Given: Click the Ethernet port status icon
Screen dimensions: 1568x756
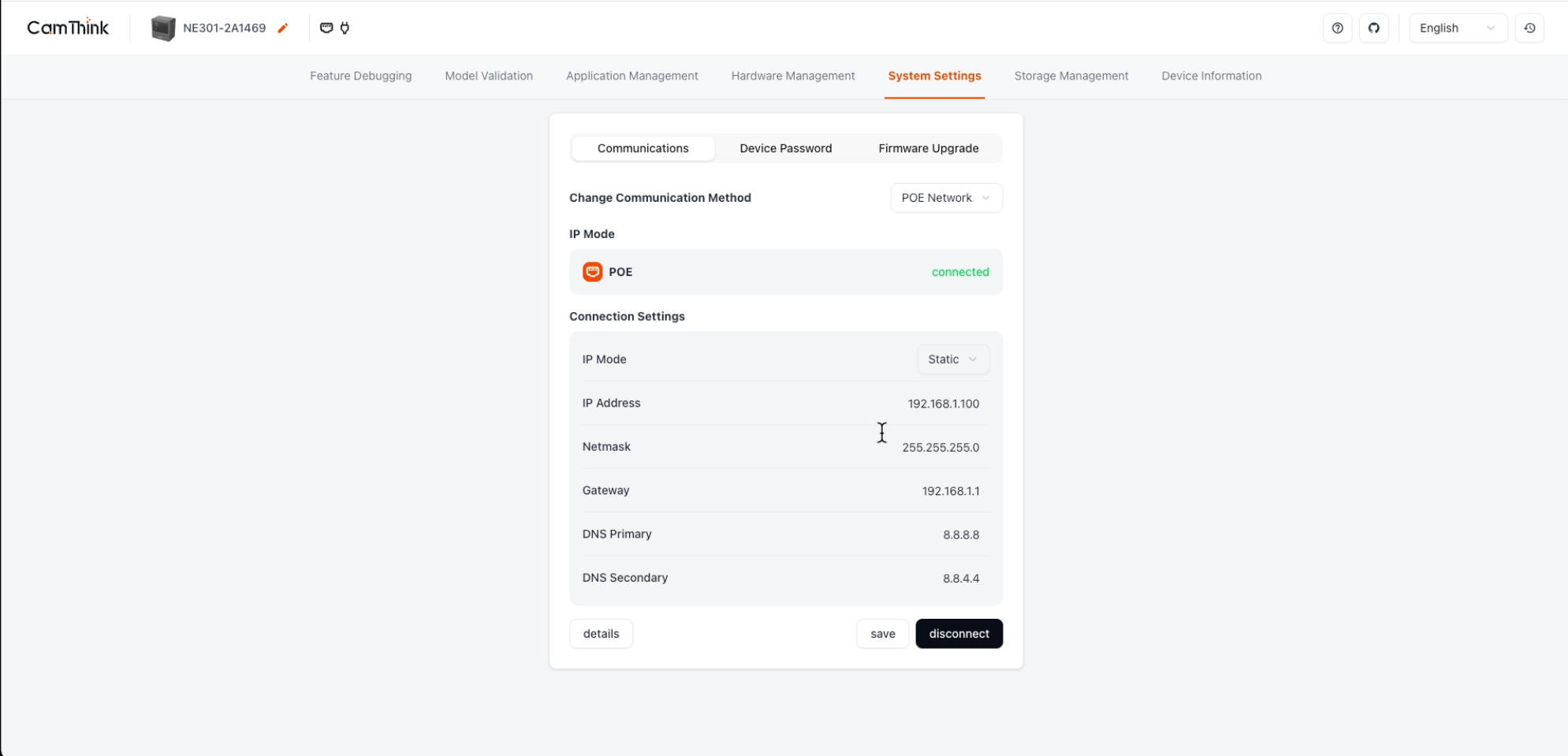Looking at the screenshot, I should pos(326,28).
